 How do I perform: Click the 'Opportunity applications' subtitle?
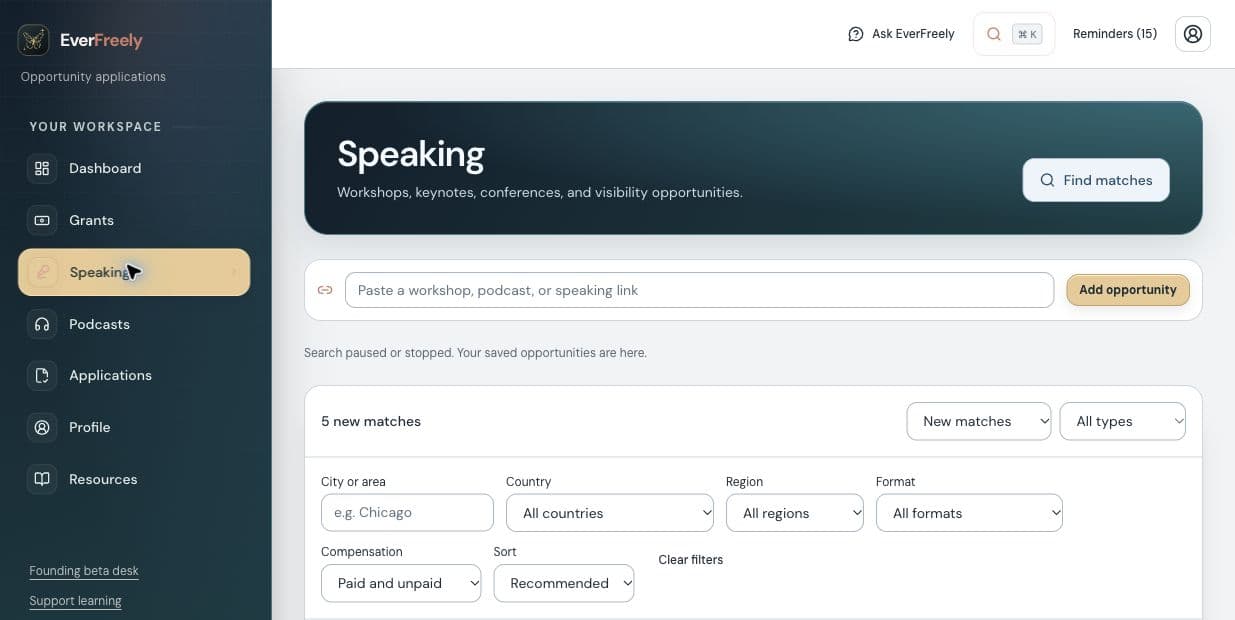pos(93,77)
